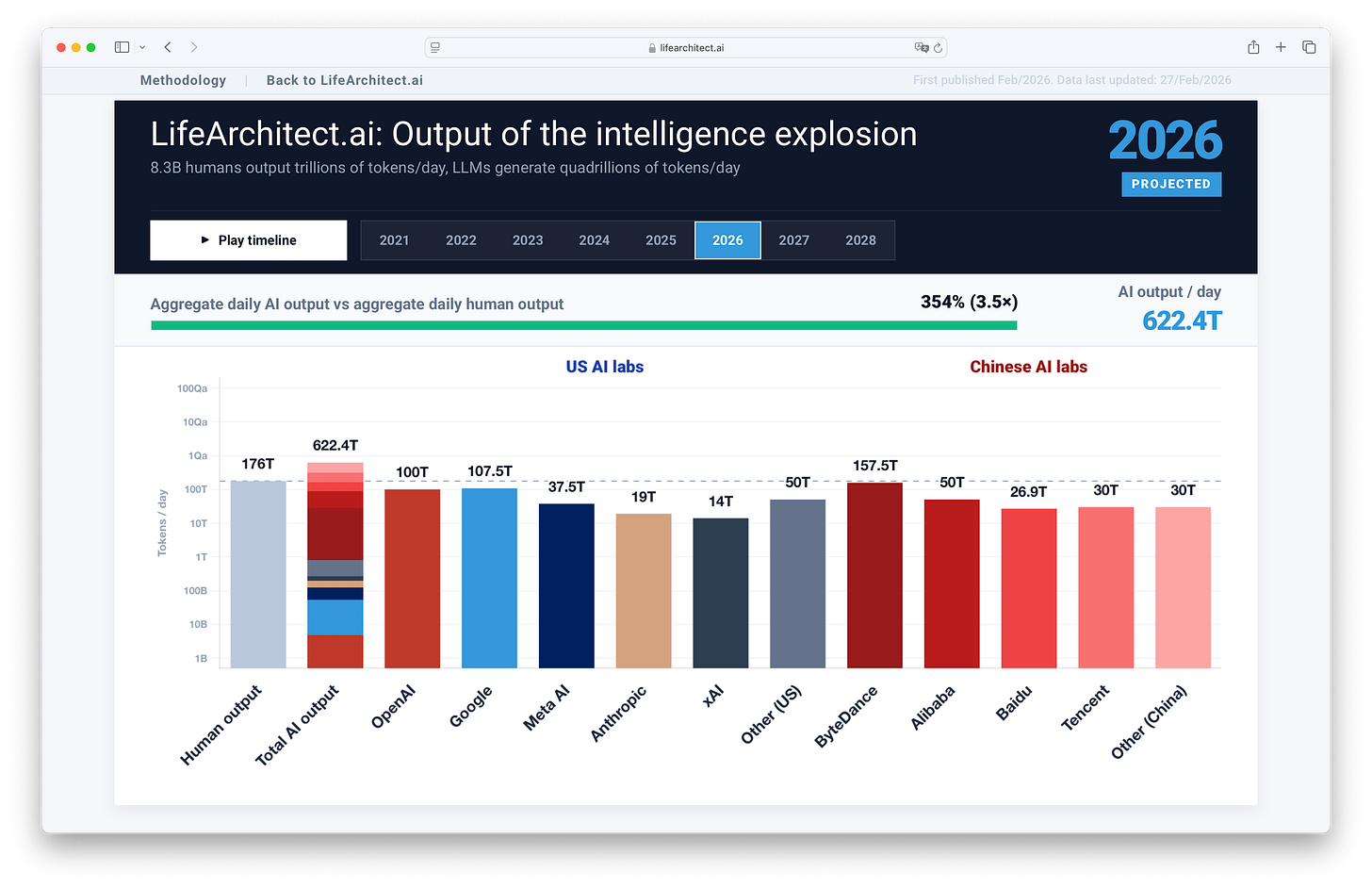Select the 2022 year tab

(x=461, y=240)
